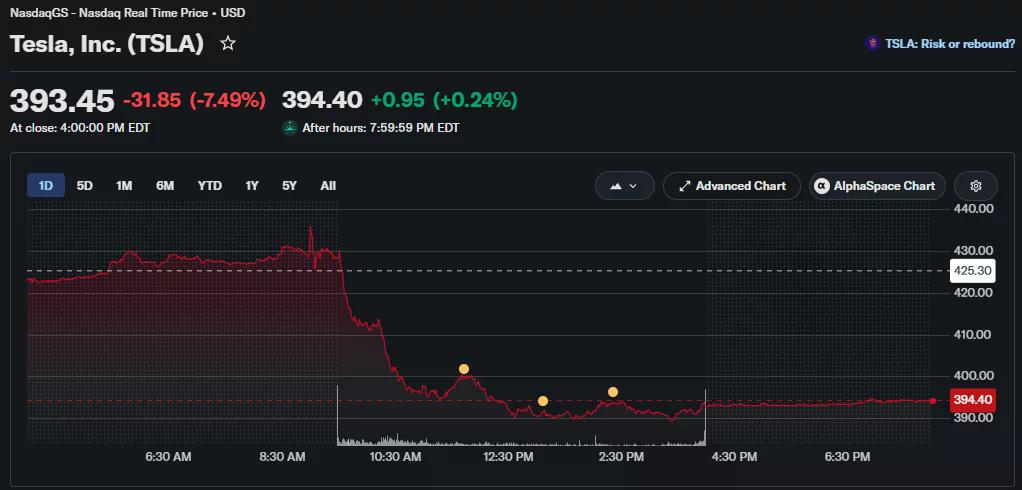The image size is (1022, 490).
Task: Click the AlphaSpace alpha logo icon
Action: pos(822,186)
